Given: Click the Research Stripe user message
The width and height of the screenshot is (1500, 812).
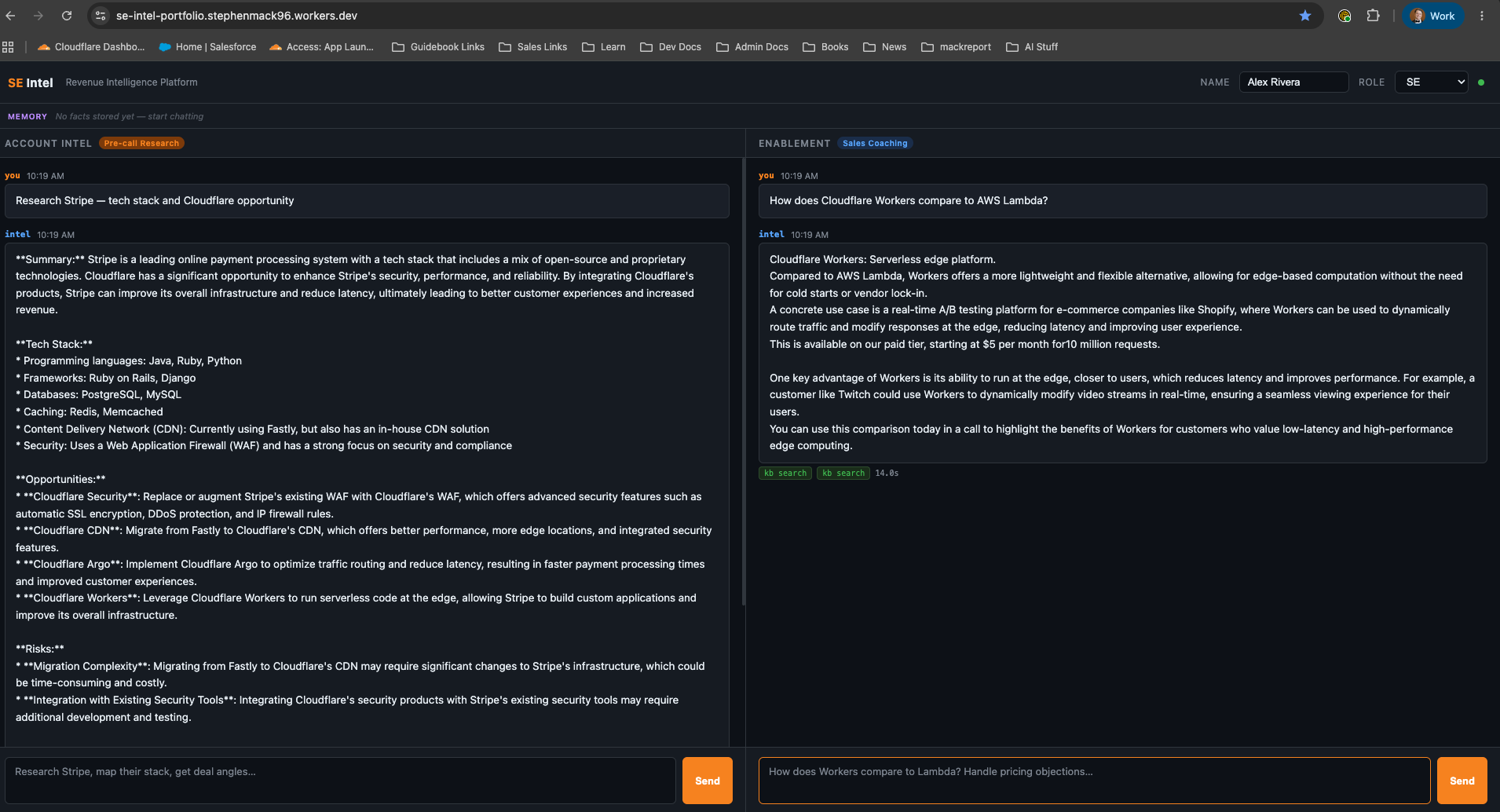Looking at the screenshot, I should pyautogui.click(x=367, y=201).
